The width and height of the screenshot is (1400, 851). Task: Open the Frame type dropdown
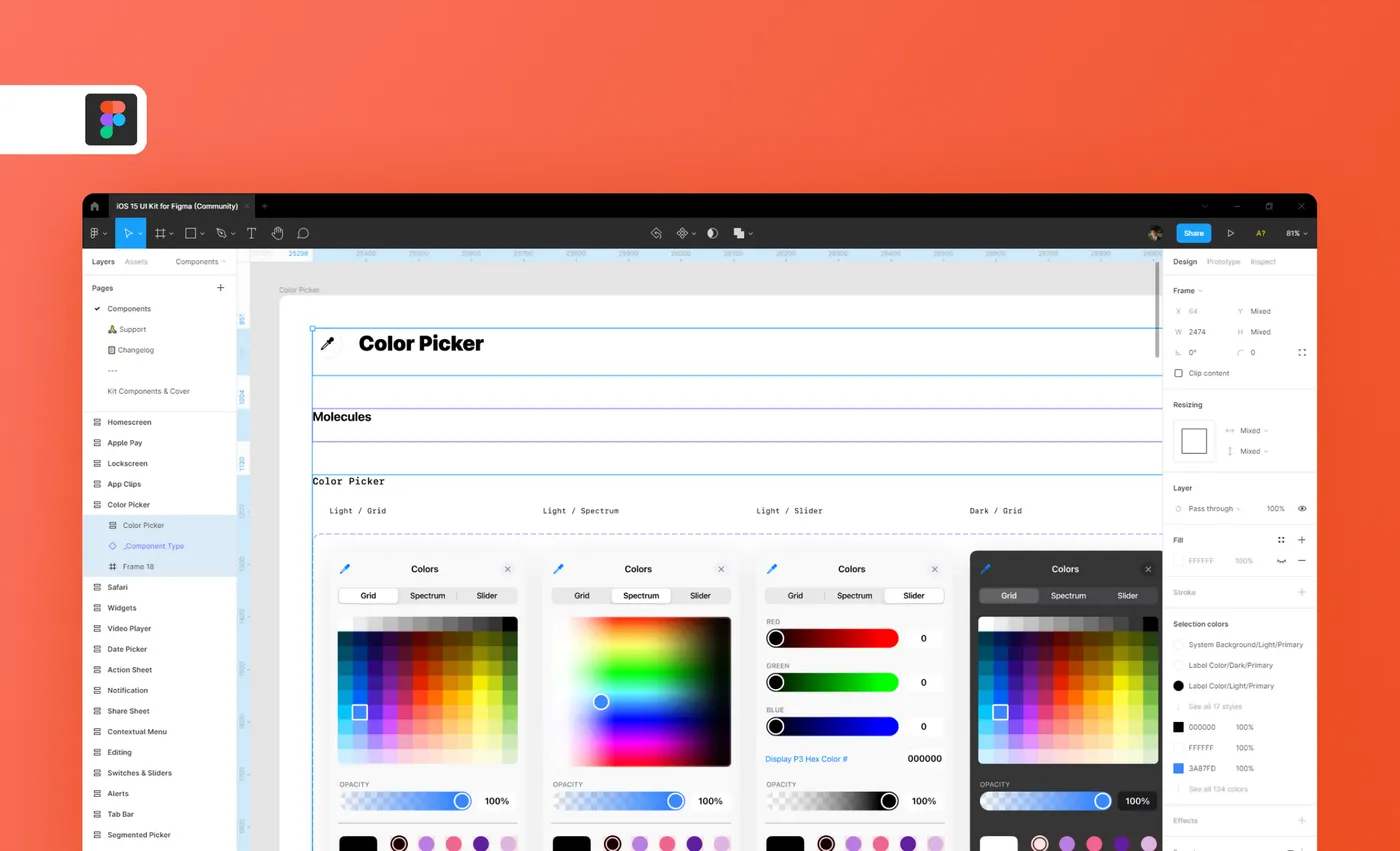click(x=1188, y=290)
